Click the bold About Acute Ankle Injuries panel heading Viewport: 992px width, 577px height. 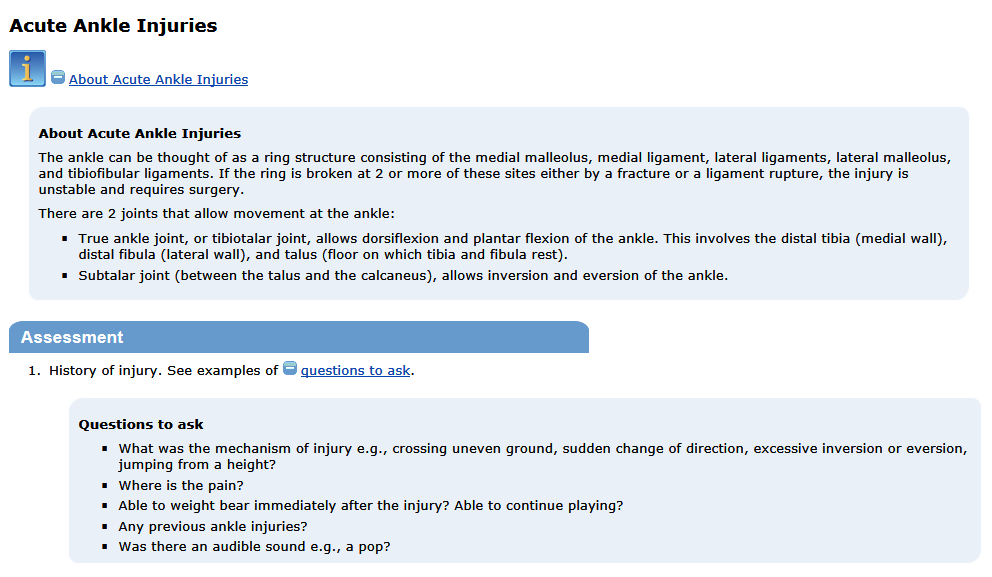coord(140,133)
